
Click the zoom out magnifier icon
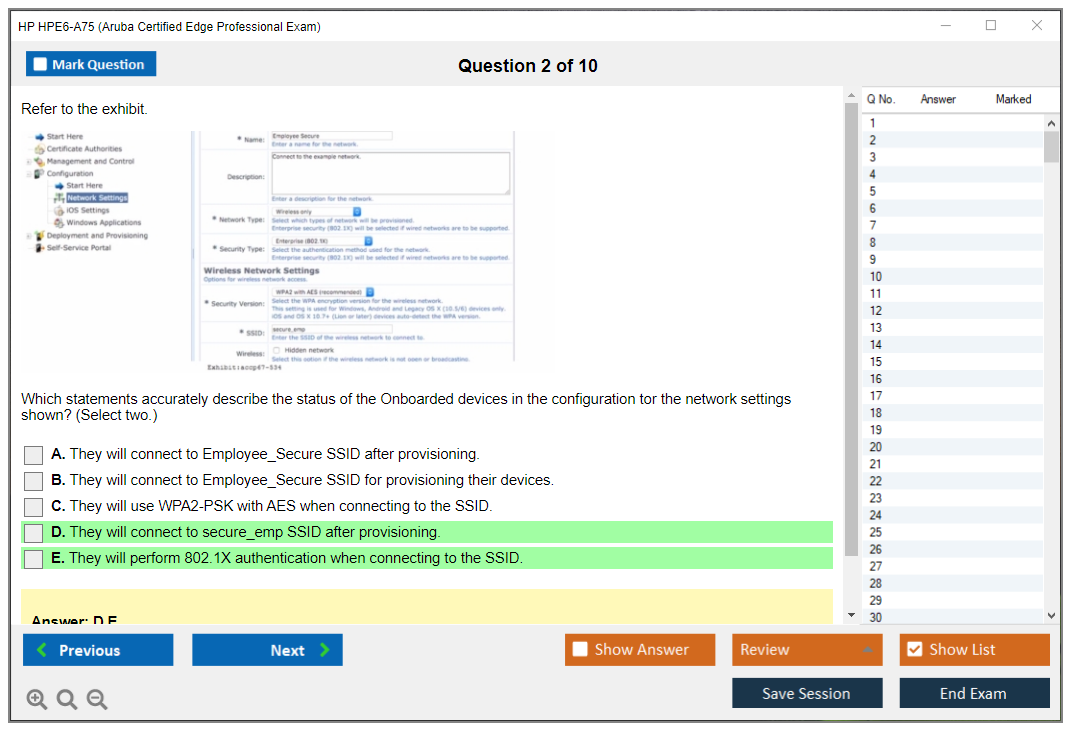click(x=97, y=699)
